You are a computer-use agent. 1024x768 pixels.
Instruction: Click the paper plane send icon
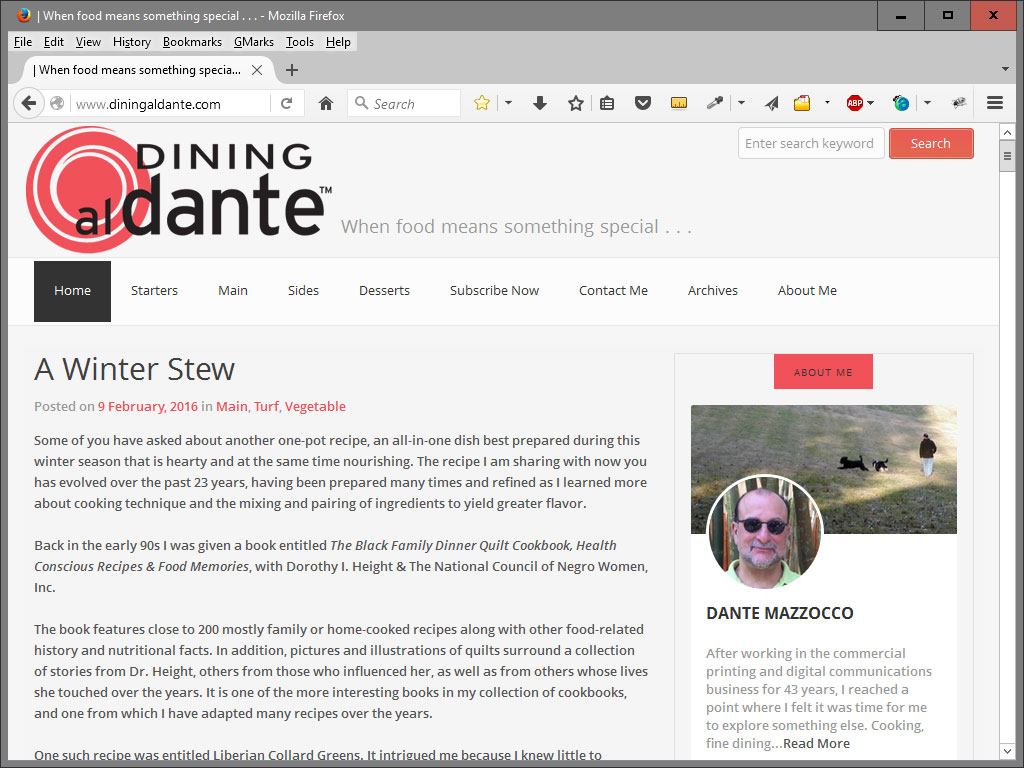pyautogui.click(x=772, y=103)
